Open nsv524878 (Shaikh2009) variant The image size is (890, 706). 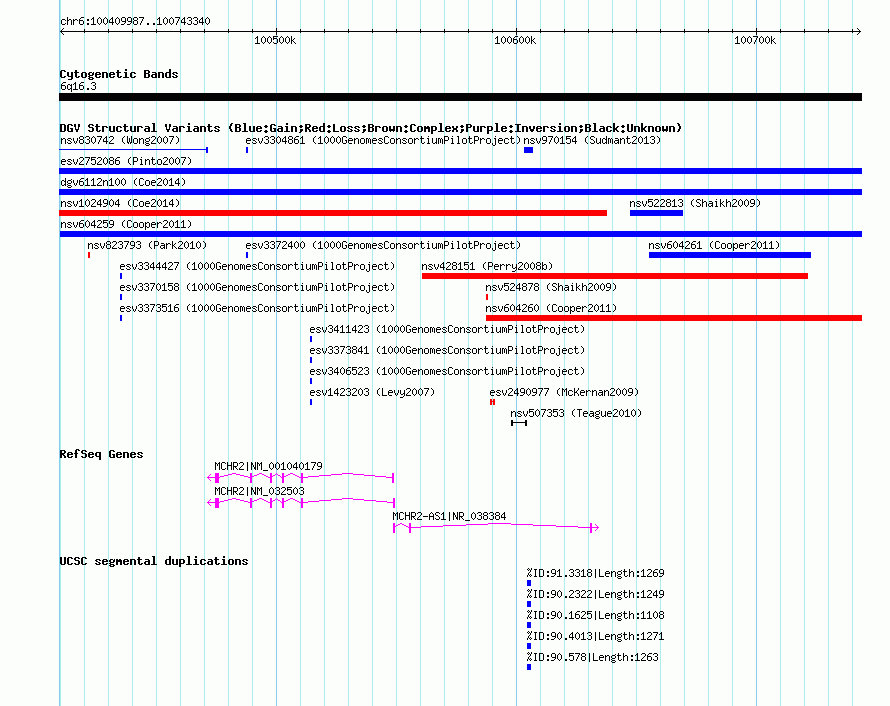pos(551,287)
